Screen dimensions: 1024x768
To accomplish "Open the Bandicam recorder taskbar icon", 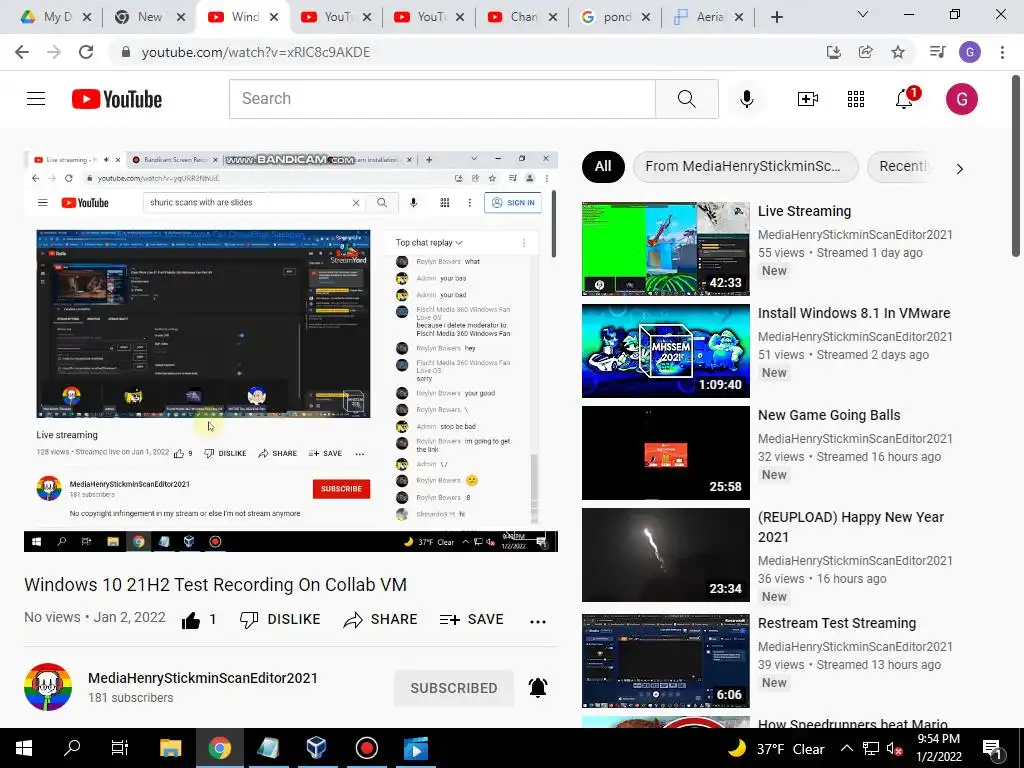I will tap(366, 748).
